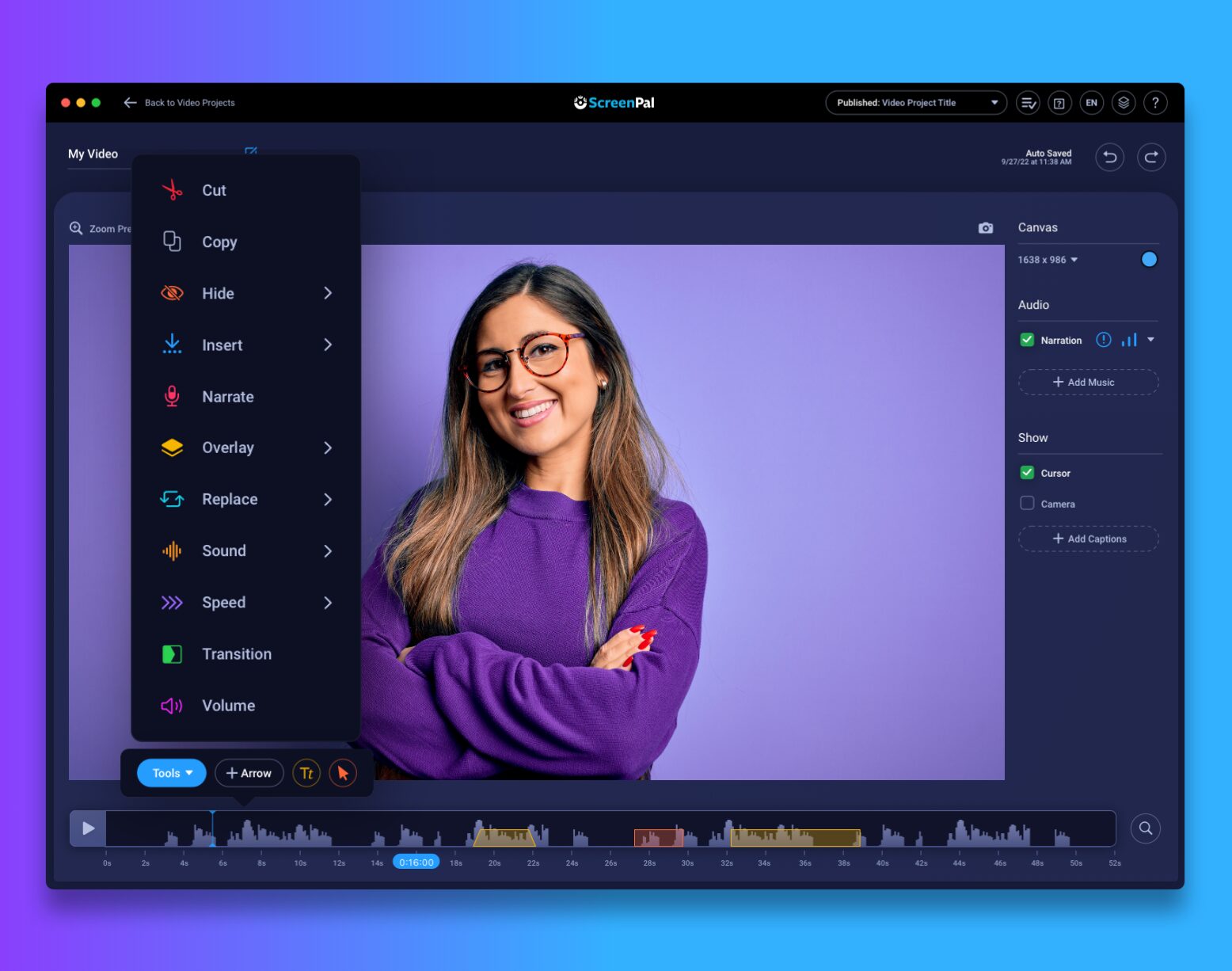Click the layers stack icon in header
Screen dimensions: 1232x971
[1124, 103]
